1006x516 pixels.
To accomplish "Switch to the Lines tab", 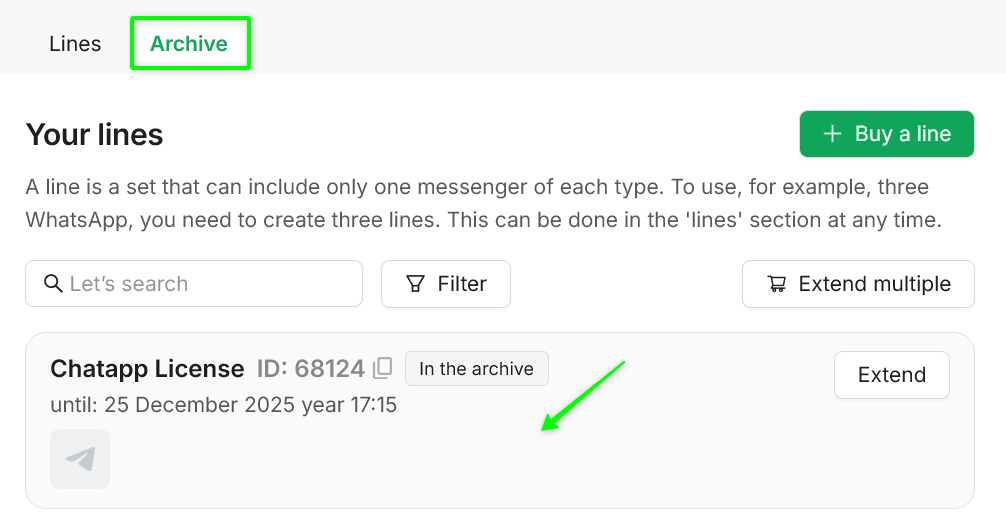I will click(75, 44).
